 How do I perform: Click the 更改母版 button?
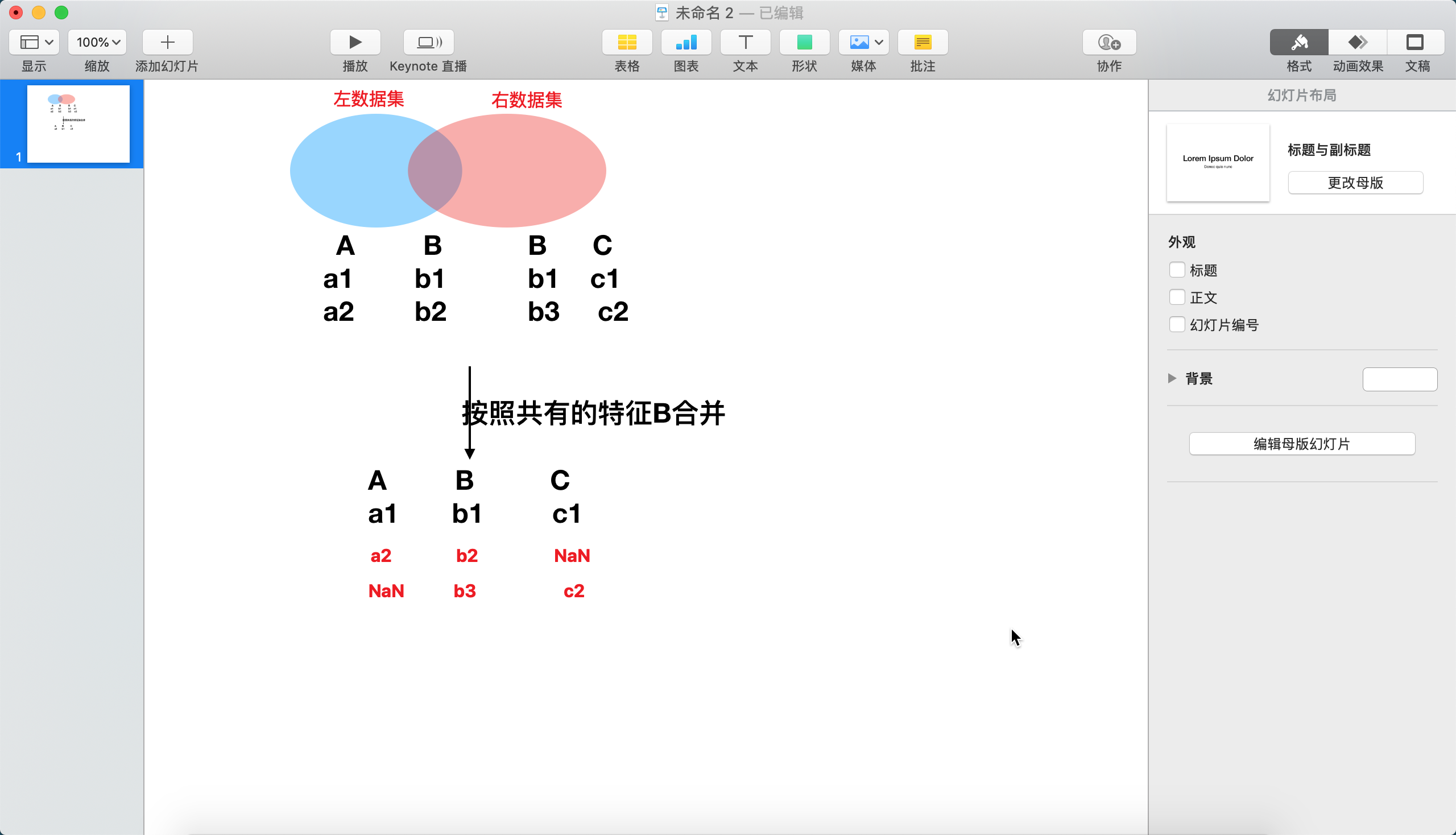[x=1355, y=183]
